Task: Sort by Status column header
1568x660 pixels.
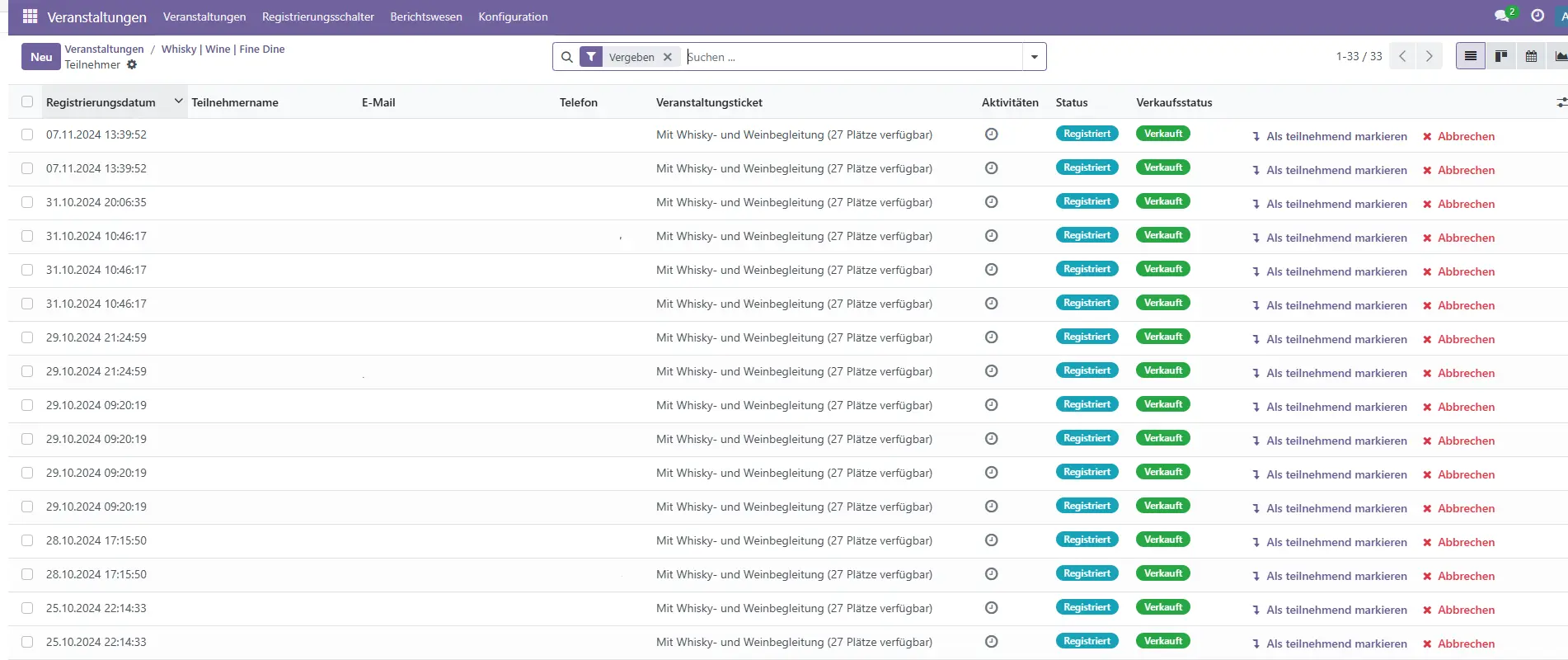Action: click(x=1072, y=102)
